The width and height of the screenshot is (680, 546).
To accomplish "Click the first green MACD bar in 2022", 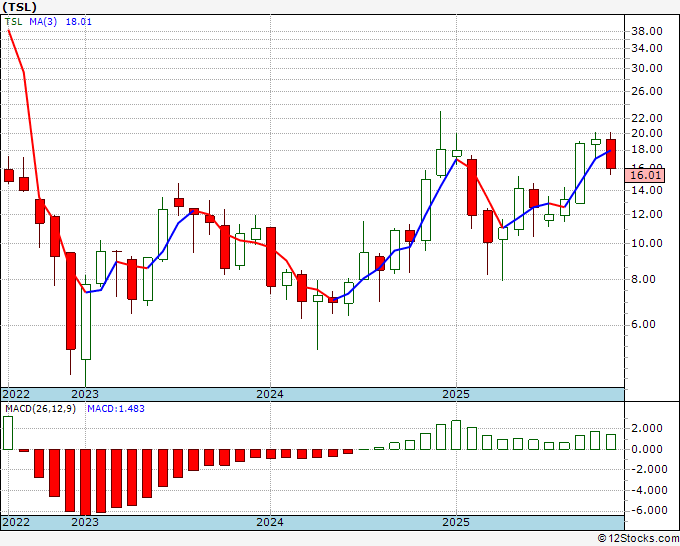I will (8, 433).
